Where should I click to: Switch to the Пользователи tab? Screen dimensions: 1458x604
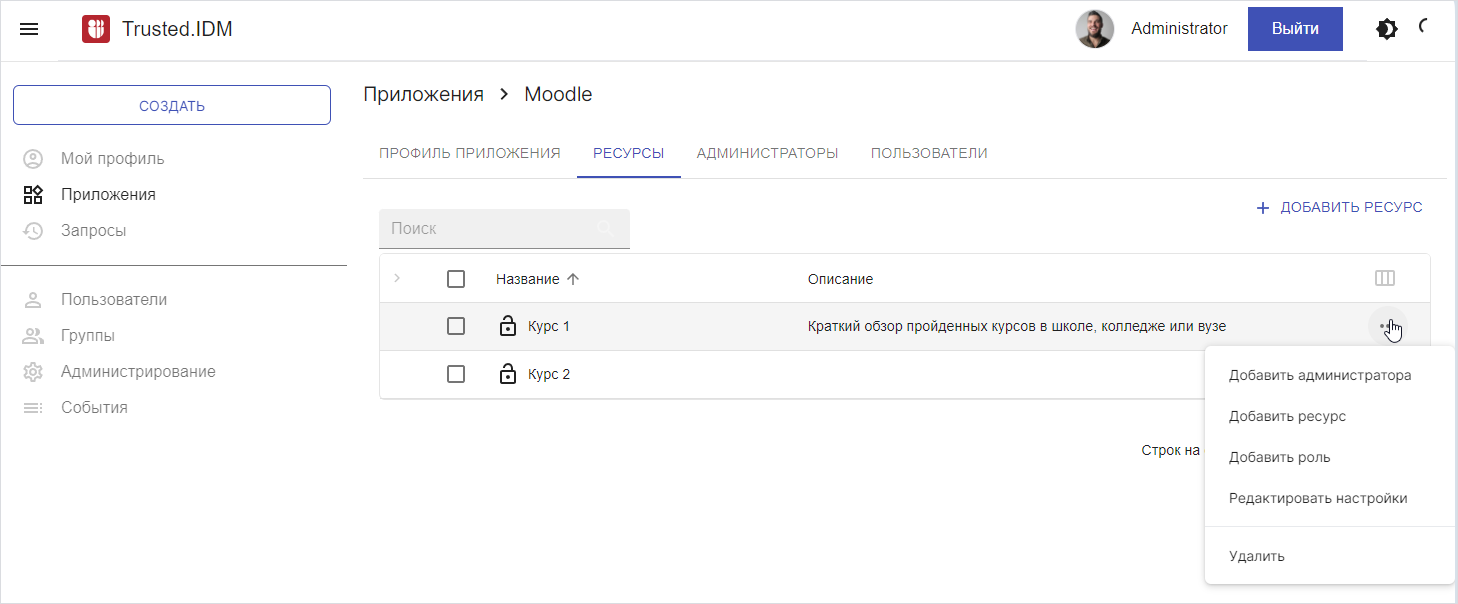pos(929,153)
